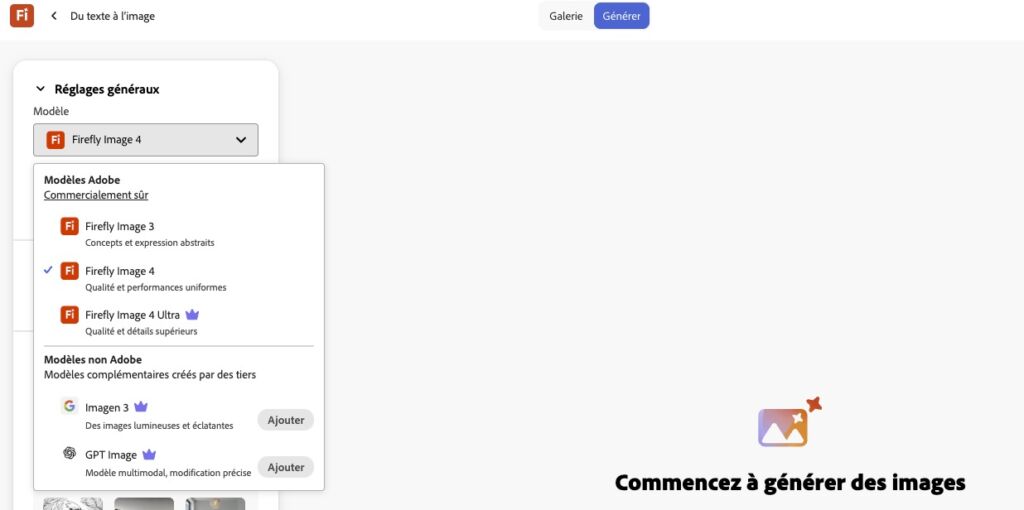
Task: Click the Adobe Firefly logo in header
Action: point(22,16)
